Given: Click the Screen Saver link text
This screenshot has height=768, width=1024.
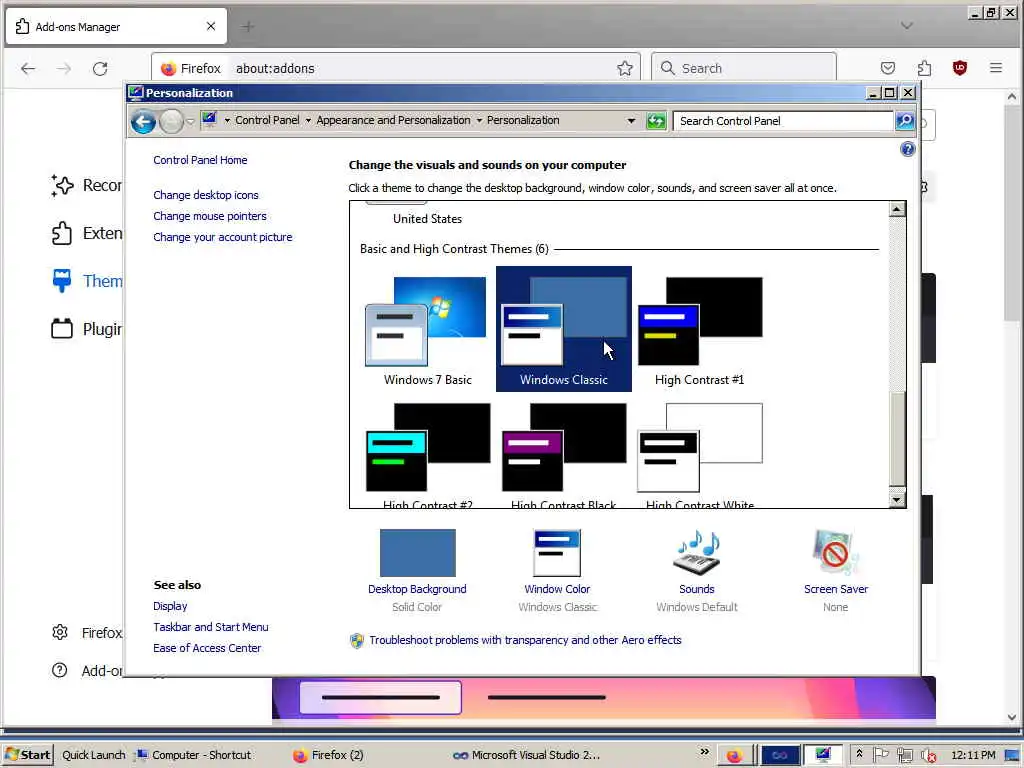Looking at the screenshot, I should tap(836, 589).
